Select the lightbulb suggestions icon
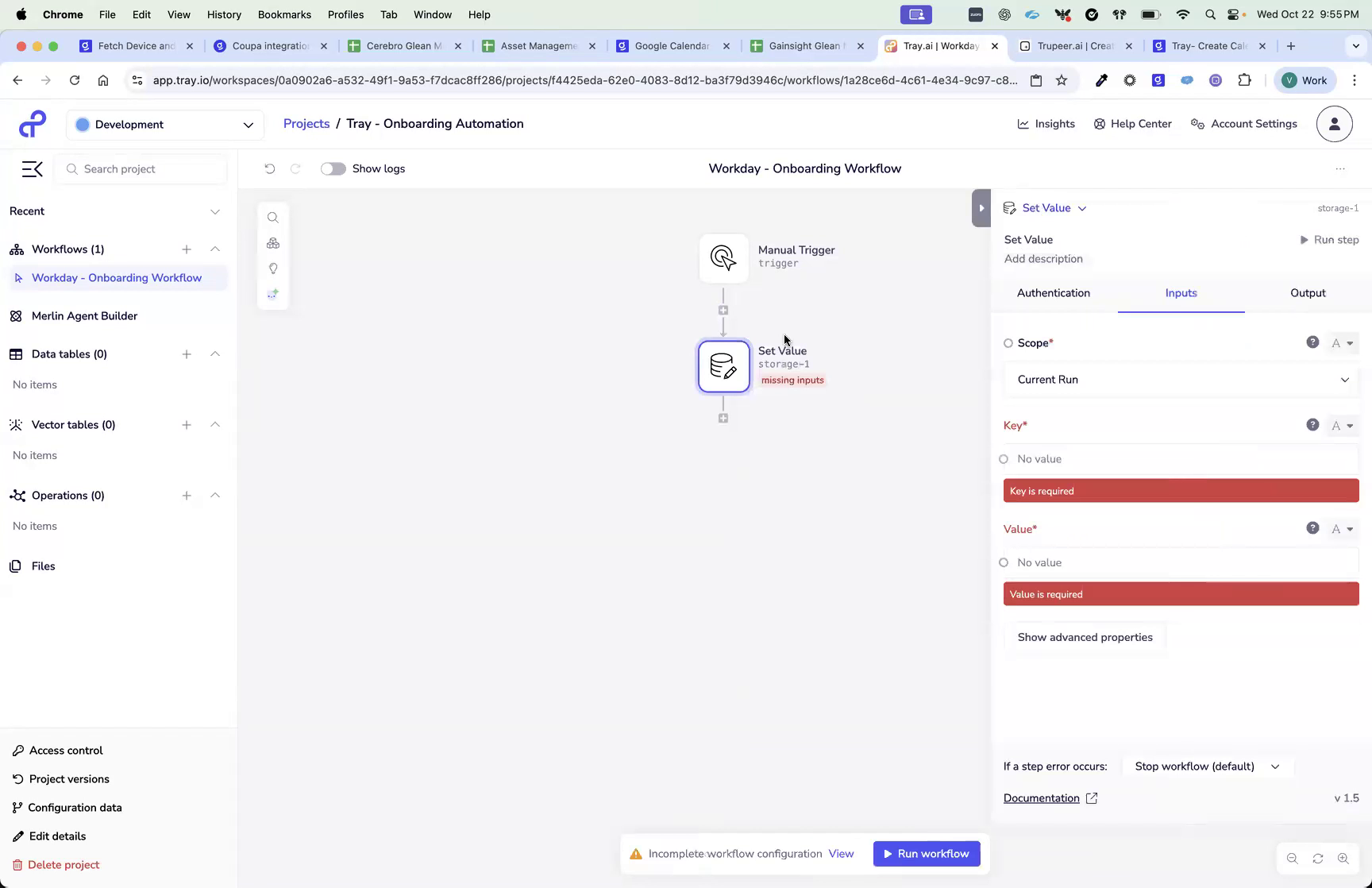This screenshot has width=1372, height=888. pos(273,268)
